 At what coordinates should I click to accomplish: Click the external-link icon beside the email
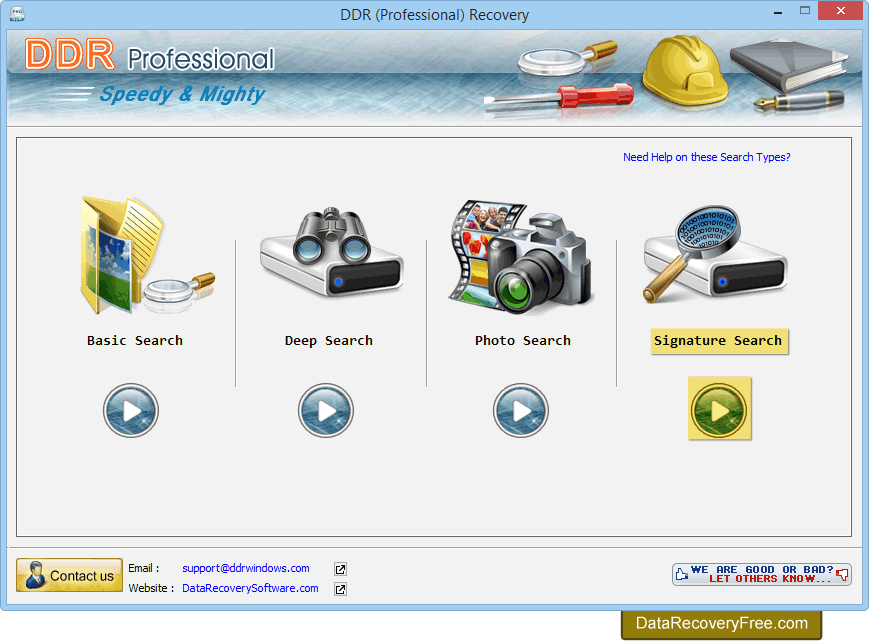point(340,569)
